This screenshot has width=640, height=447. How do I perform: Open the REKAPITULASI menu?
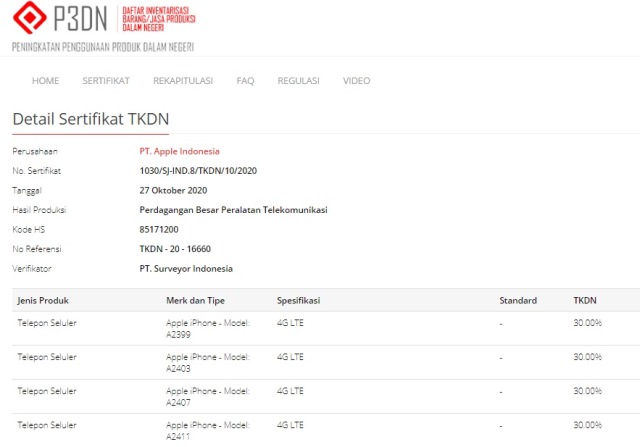point(183,81)
